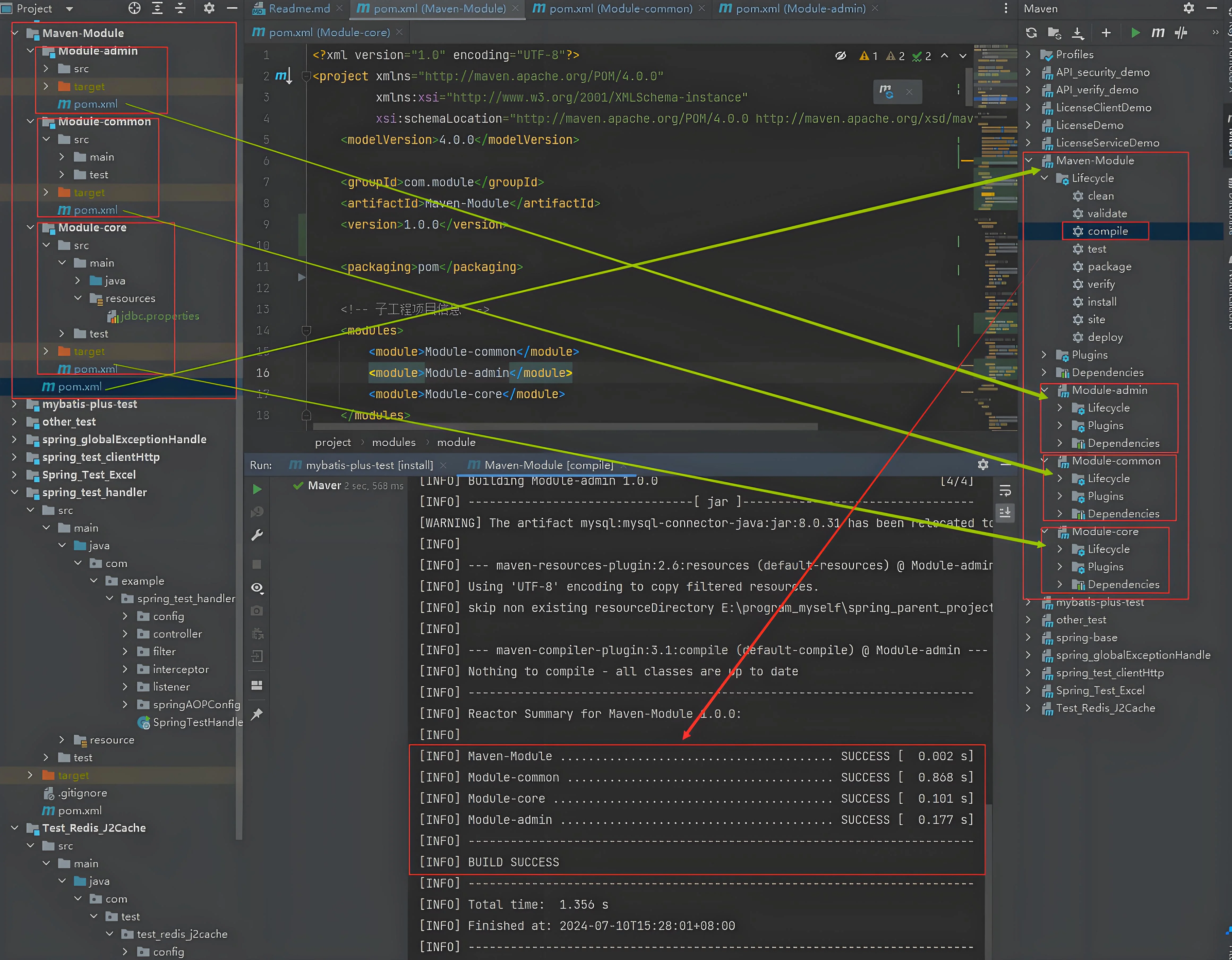Click the Download Sources and Documentation icon
1232x960 pixels.
[x=1077, y=33]
